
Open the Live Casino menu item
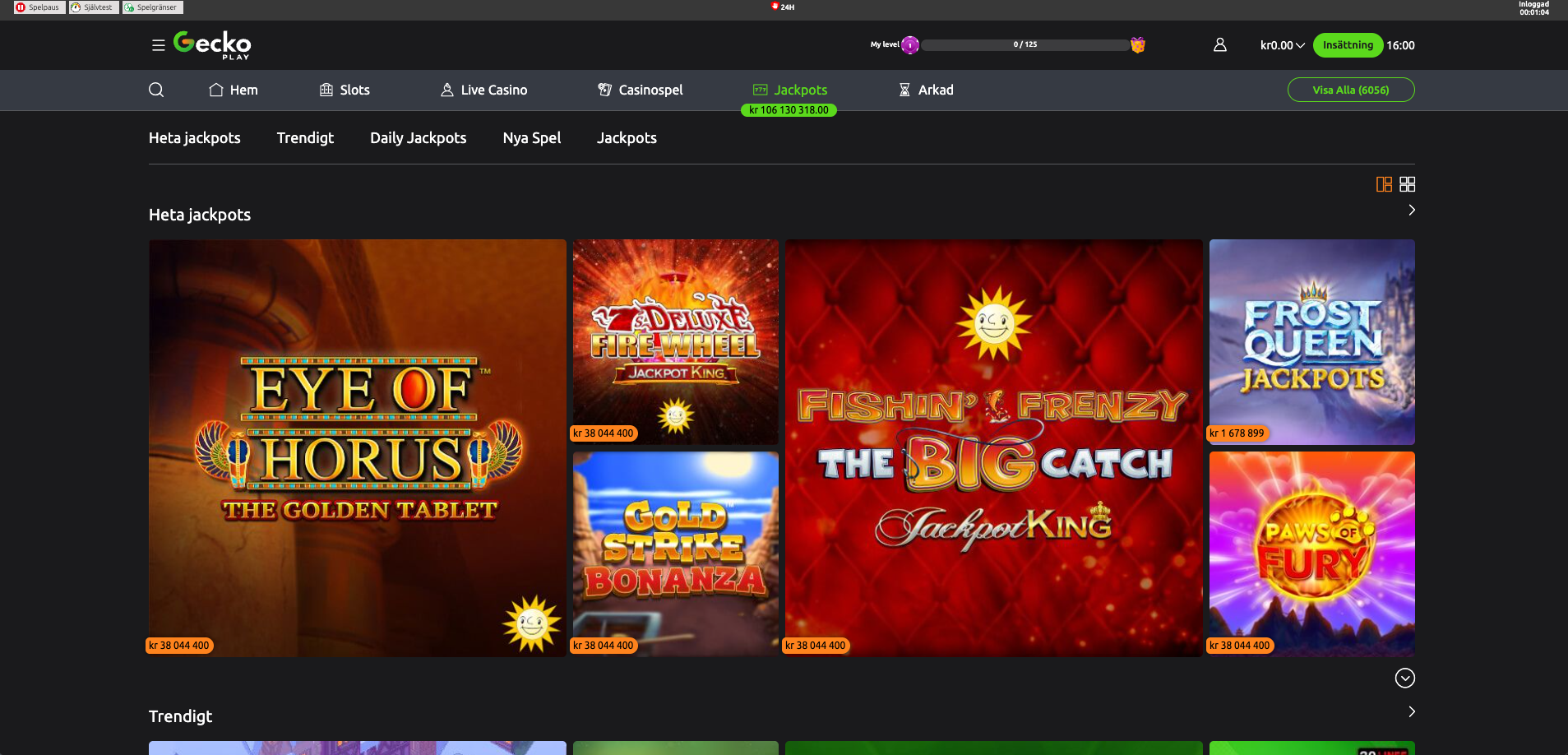[483, 90]
